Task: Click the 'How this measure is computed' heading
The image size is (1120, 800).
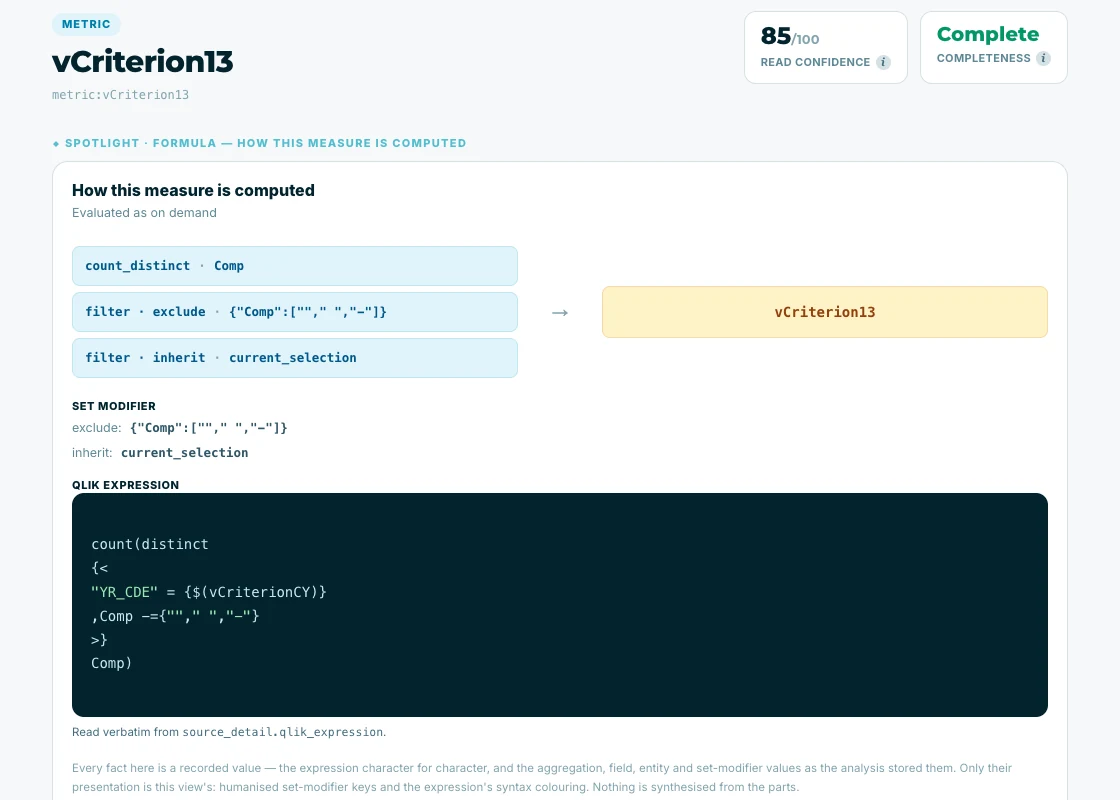Action: pyautogui.click(x=194, y=191)
